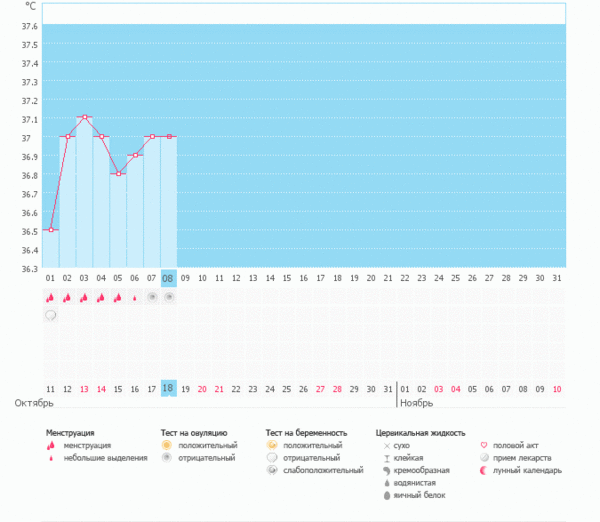Viewport: 600px width, 522px height.
Task: Click the 36.5 temperature point on chart
Action: tap(51, 230)
